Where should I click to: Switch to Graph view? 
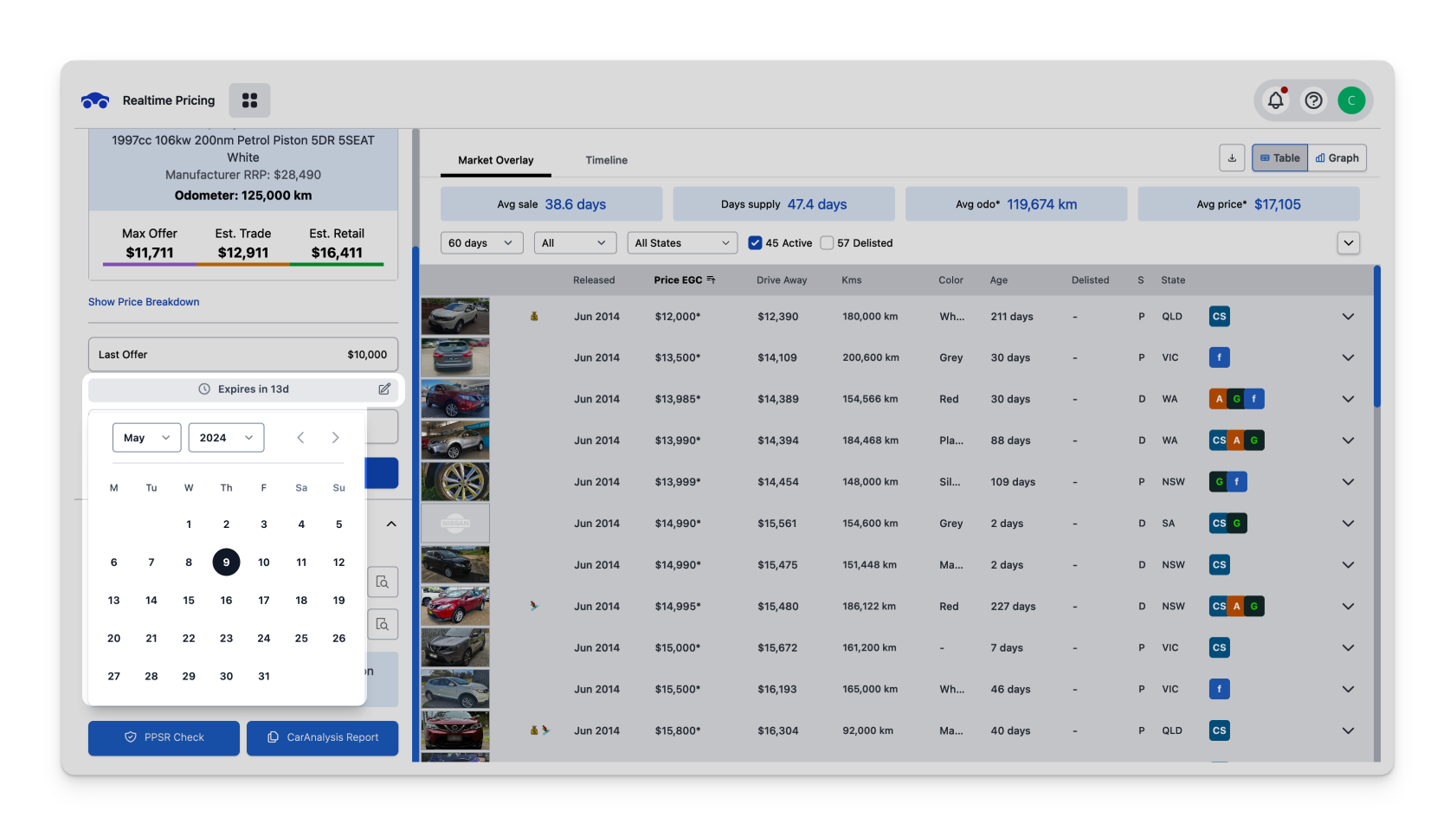click(1337, 158)
